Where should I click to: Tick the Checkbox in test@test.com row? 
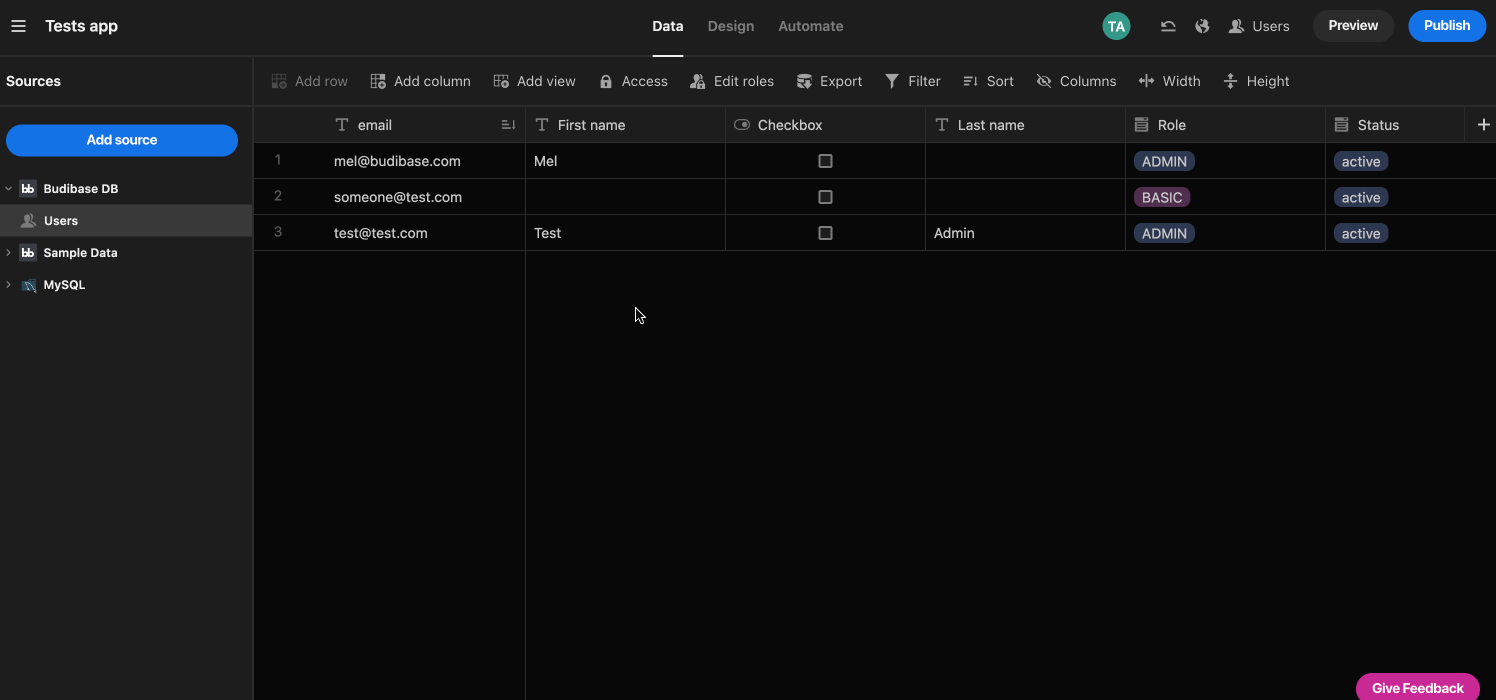825,232
